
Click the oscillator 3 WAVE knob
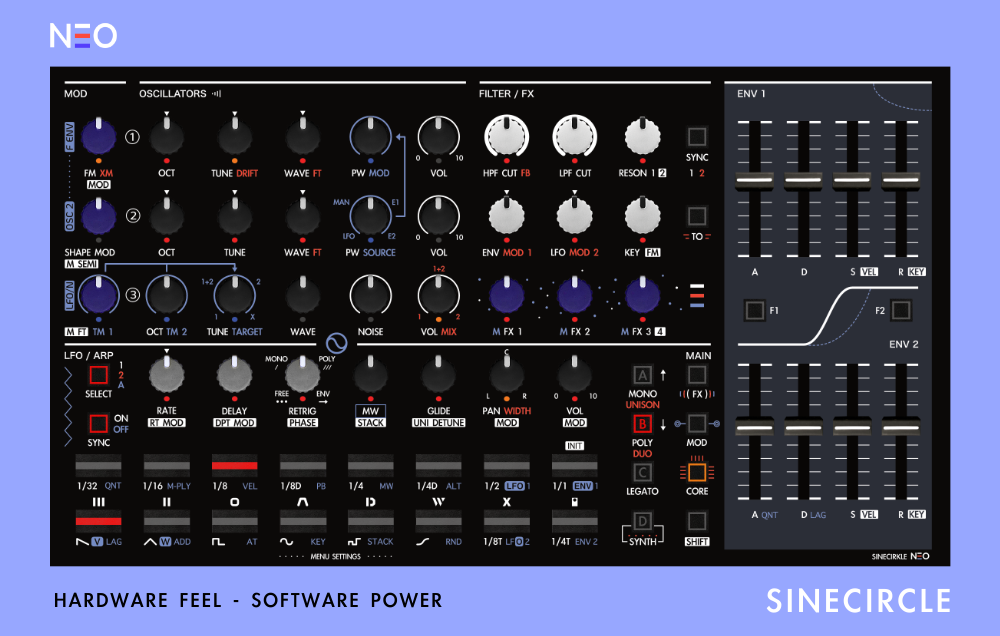click(x=302, y=295)
